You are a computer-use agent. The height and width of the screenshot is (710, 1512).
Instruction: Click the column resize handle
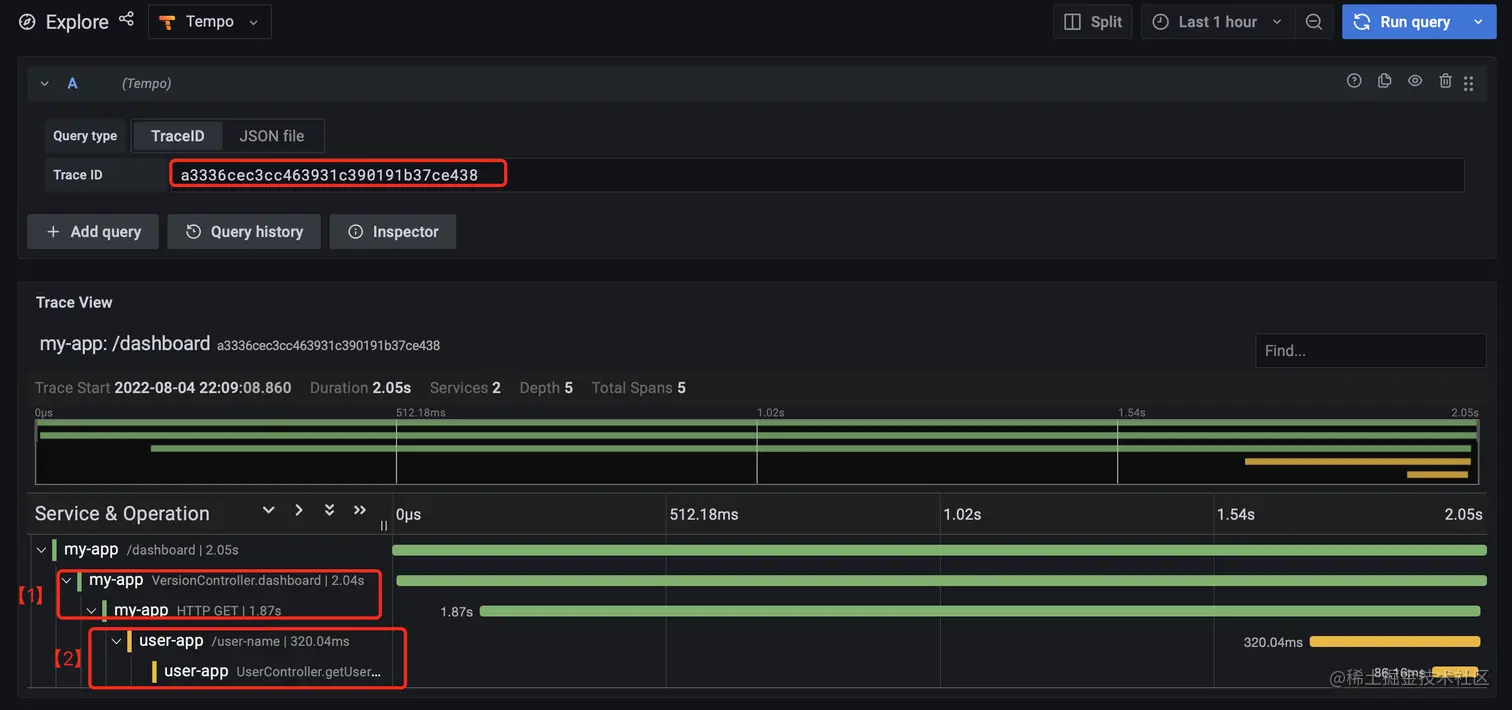[385, 524]
